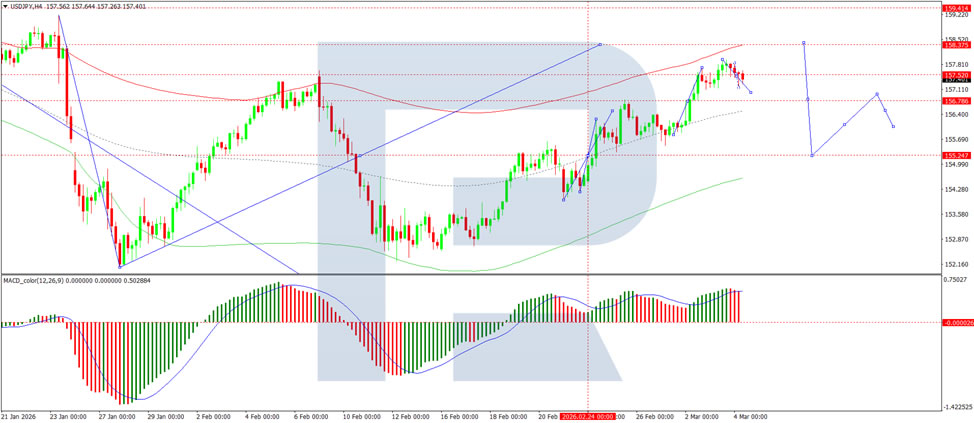Click the 29 Jan 00:00 date label
974x423 pixels.
(168, 416)
